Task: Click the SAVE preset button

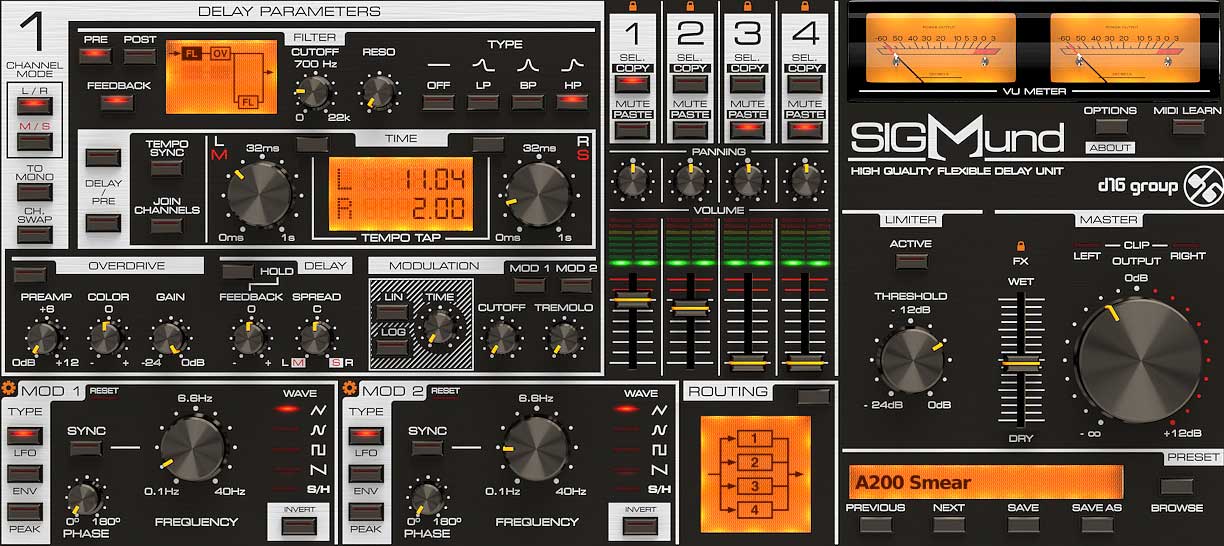Action: coord(1022,524)
